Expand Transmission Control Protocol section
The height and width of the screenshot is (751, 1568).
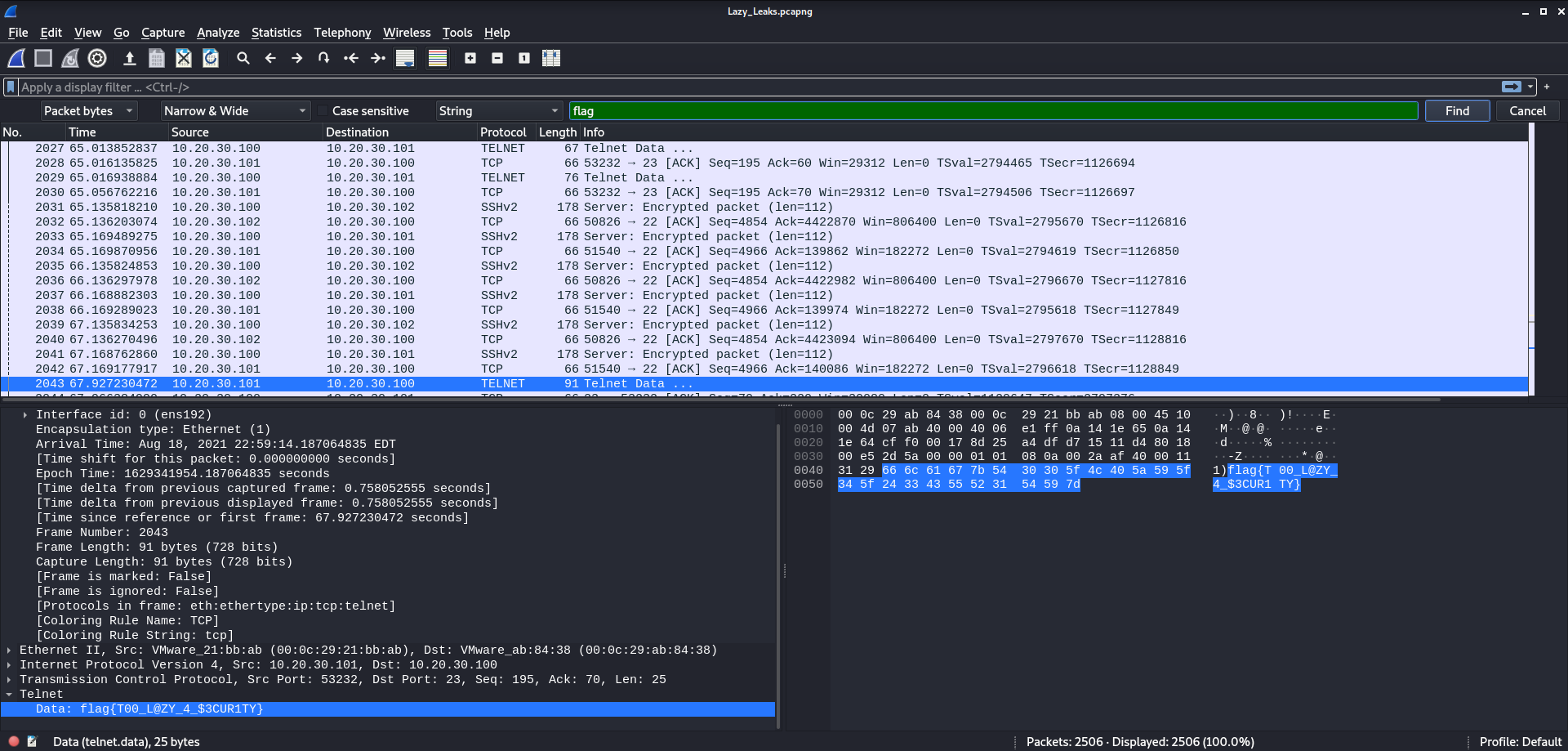pos(9,680)
